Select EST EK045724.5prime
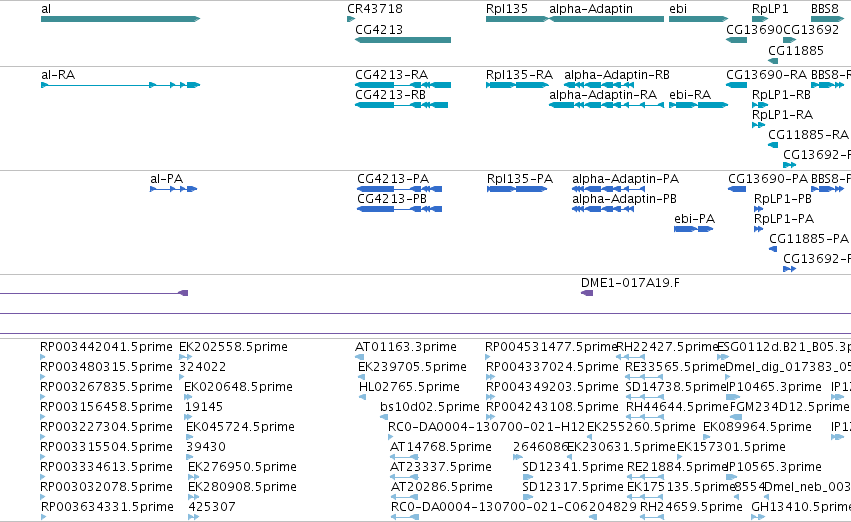Viewport: 851px width, 522px height. tap(240, 426)
